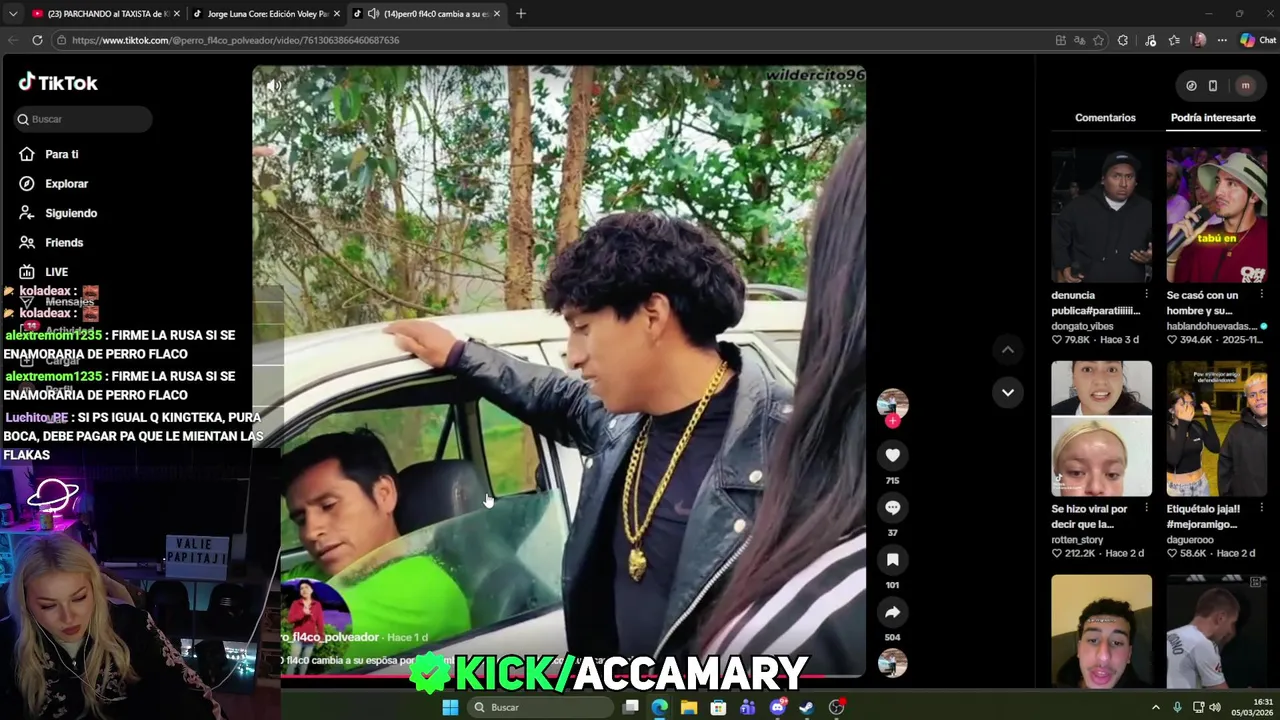Go to next video with down chevron

pos(1007,392)
